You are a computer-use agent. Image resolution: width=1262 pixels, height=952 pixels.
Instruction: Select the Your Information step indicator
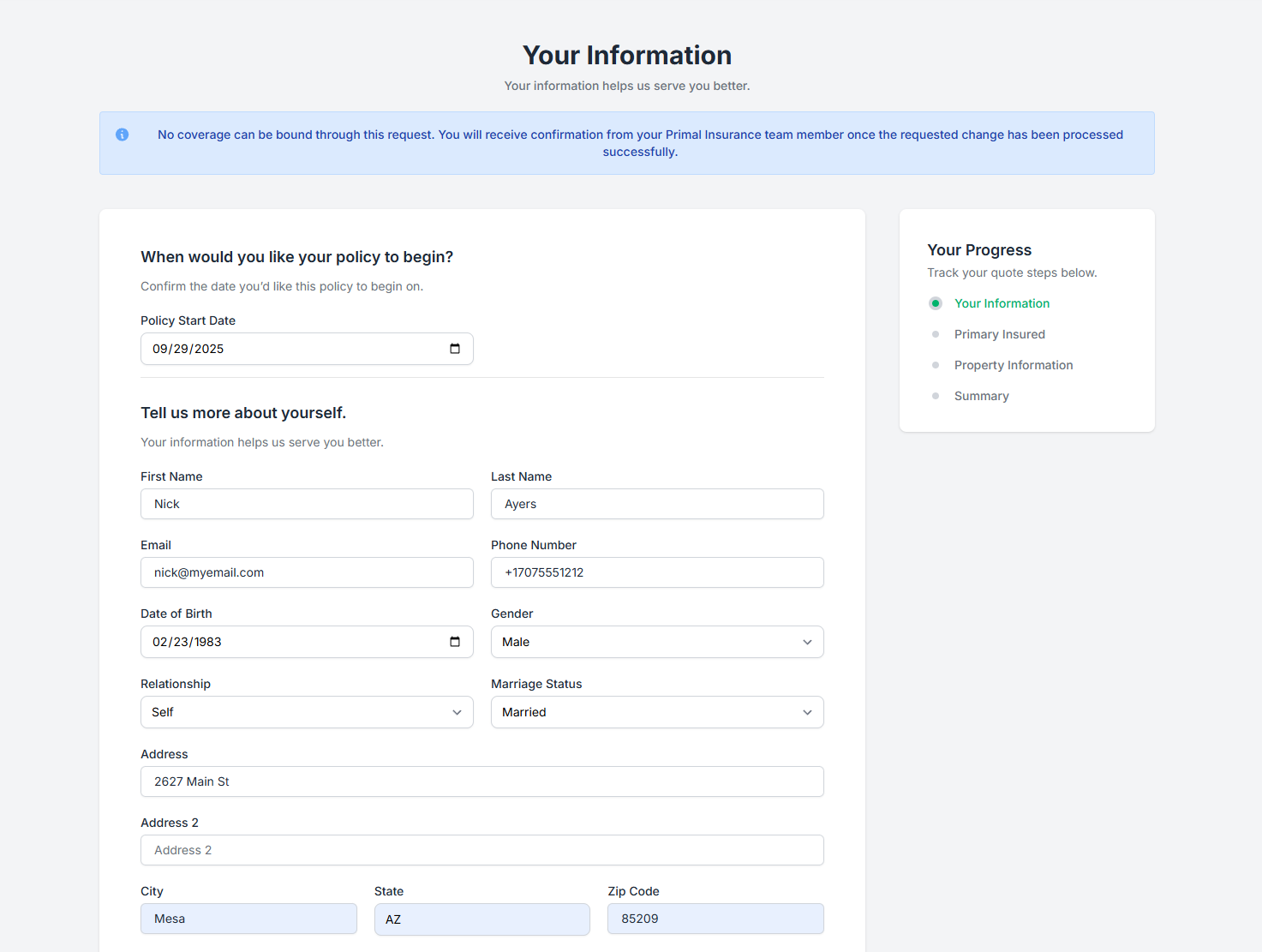click(936, 303)
